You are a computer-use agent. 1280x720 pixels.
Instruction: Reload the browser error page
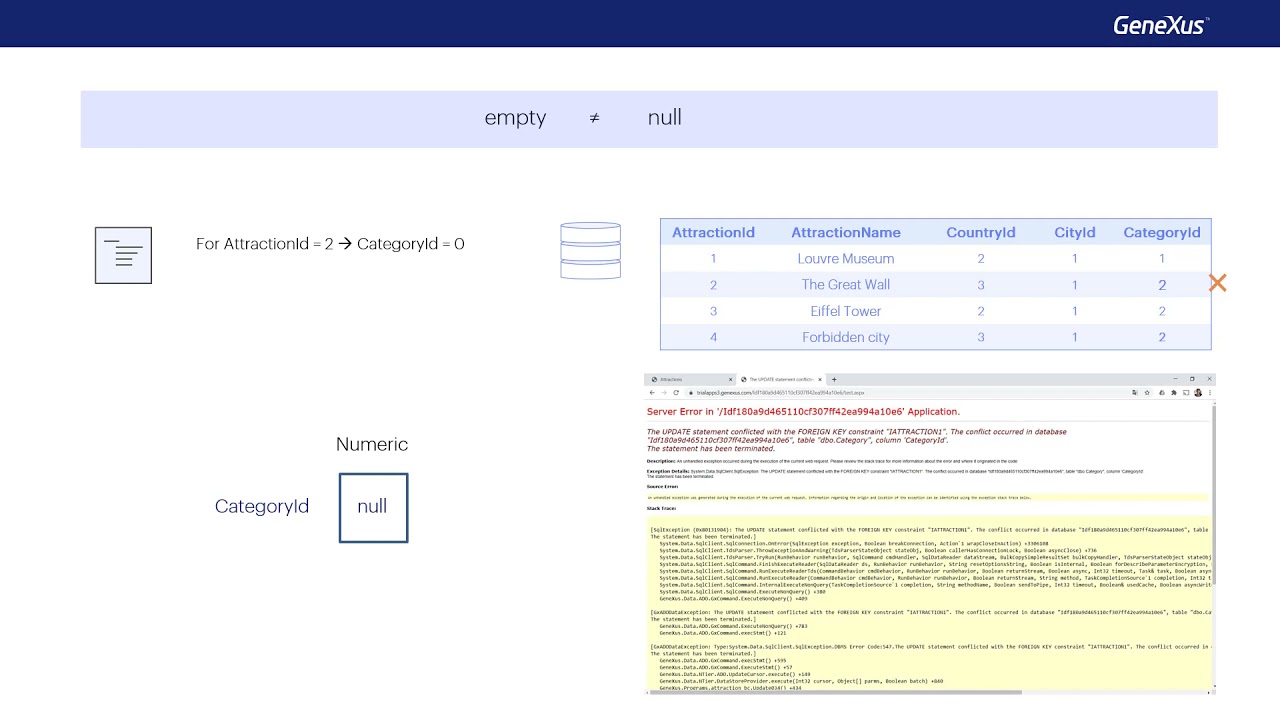coord(676,392)
